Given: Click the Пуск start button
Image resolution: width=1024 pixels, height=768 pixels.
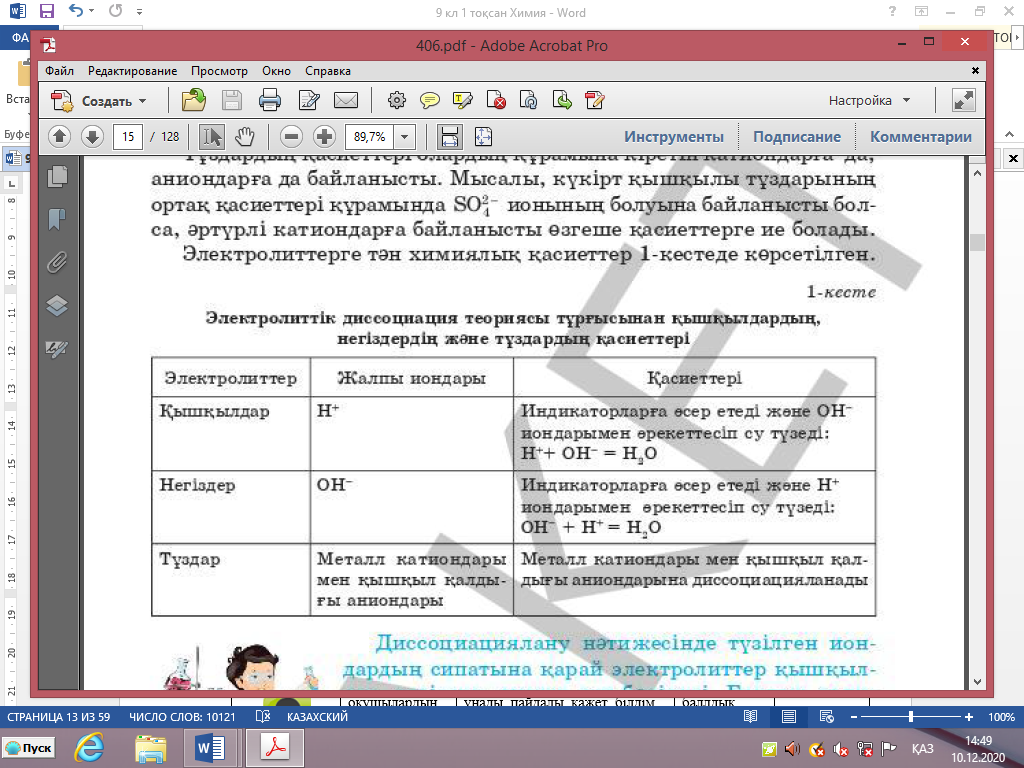Looking at the screenshot, I should [x=29, y=748].
